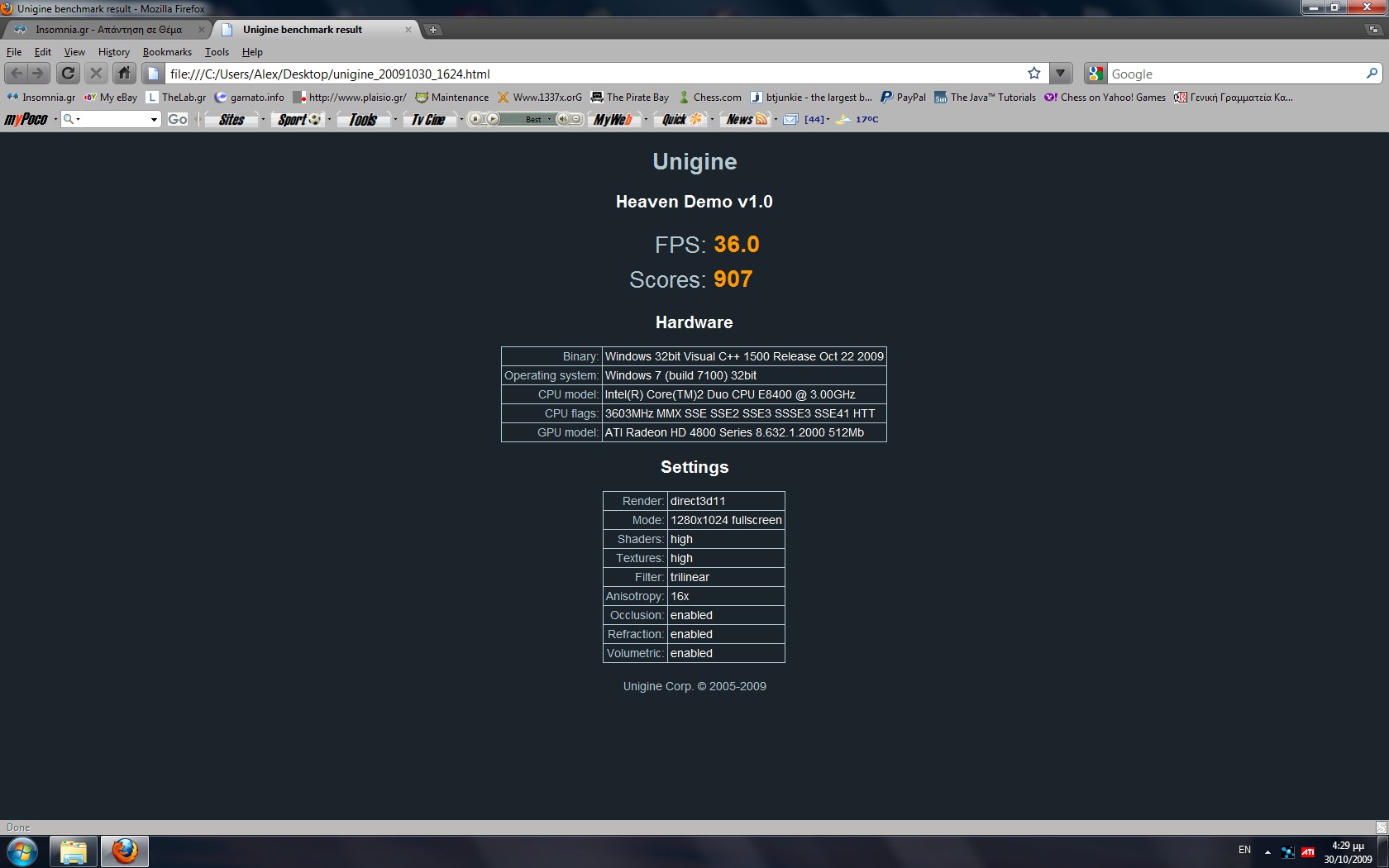Open Chess on Yahoo! Games bookmark
Viewport: 1389px width, 868px height.
1105,98
